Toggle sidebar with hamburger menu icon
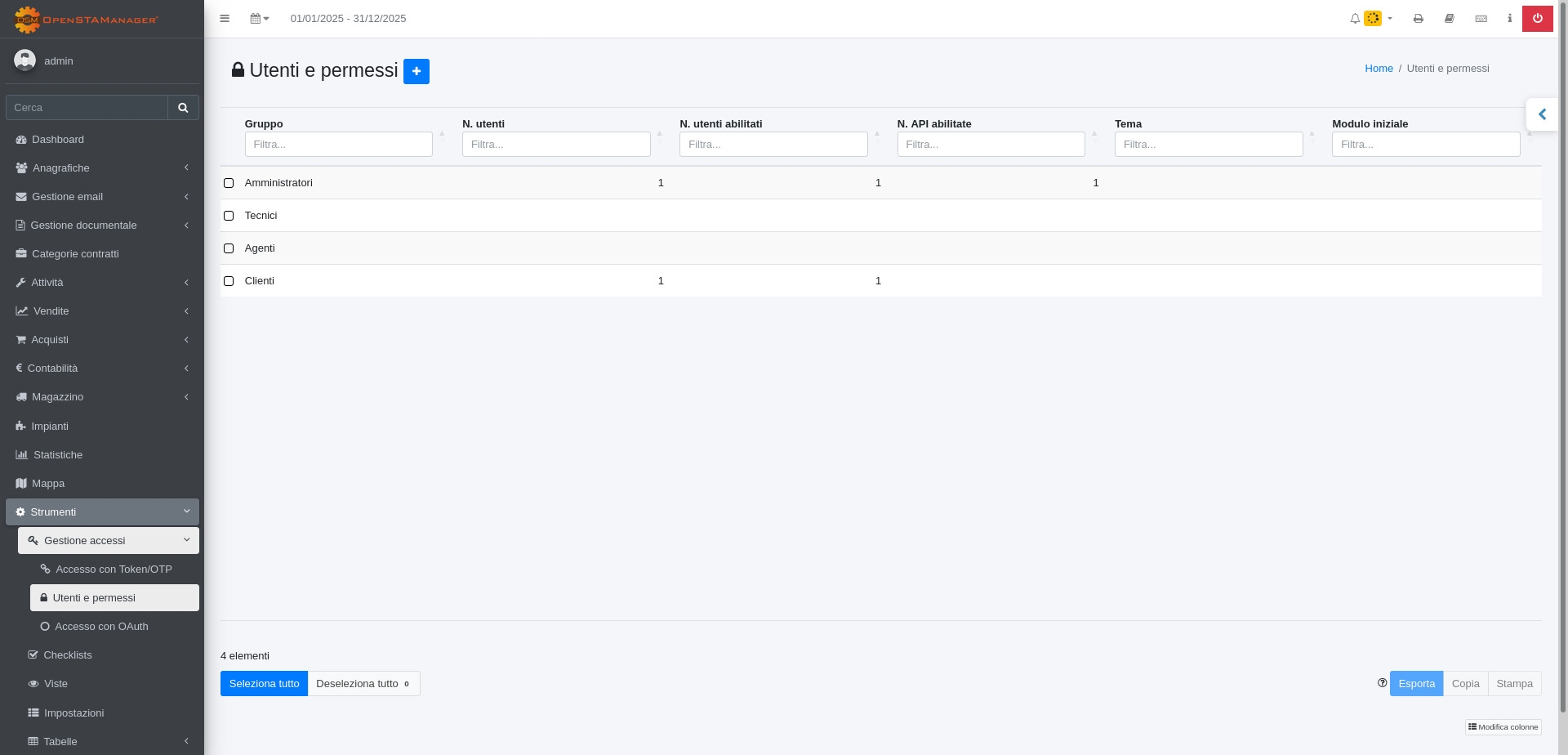The image size is (1568, 755). coord(225,19)
